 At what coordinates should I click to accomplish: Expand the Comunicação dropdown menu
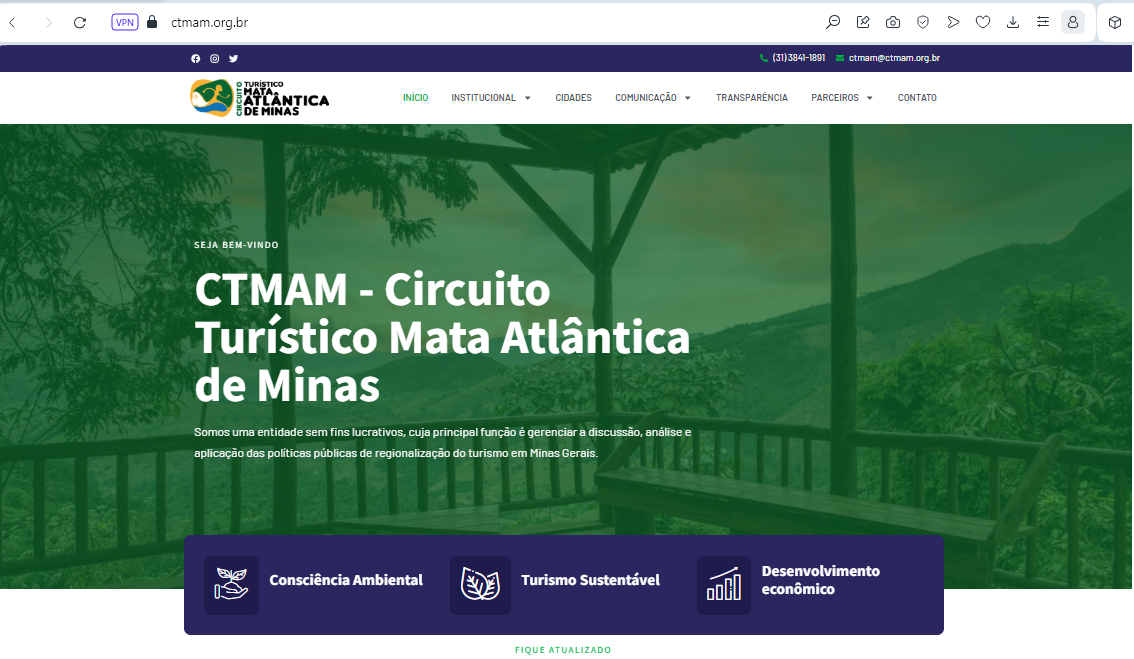click(652, 98)
